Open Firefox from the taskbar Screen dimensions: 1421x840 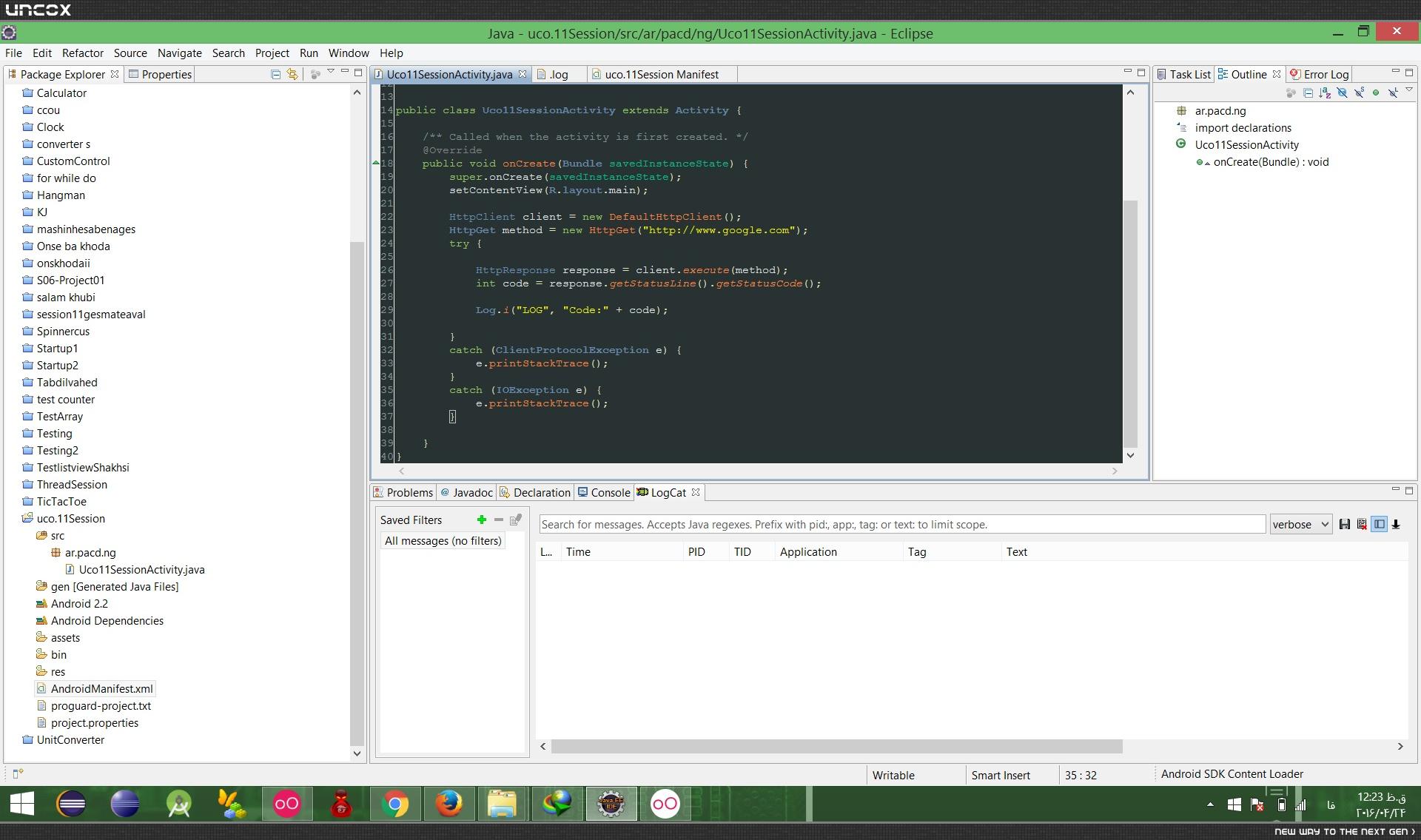[x=449, y=804]
